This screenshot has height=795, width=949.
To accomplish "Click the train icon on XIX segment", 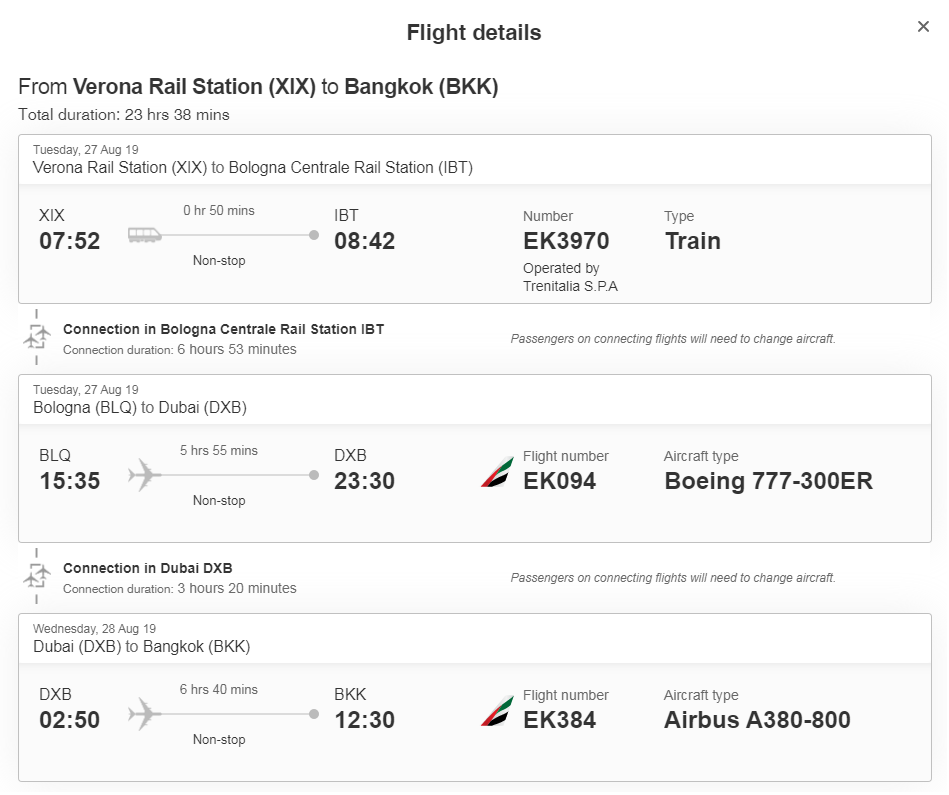I will click(x=145, y=235).
